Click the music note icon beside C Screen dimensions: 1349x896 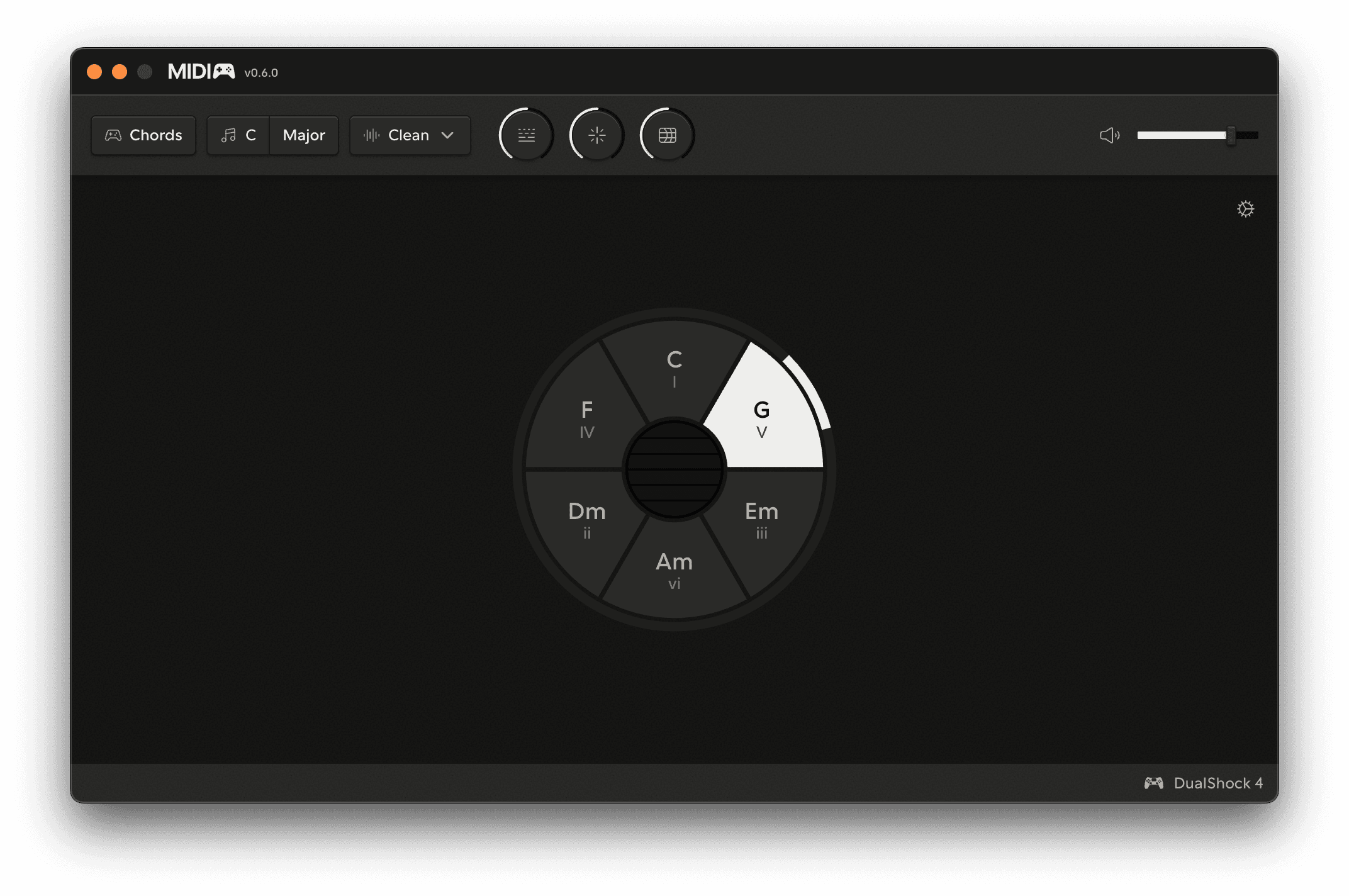pyautogui.click(x=228, y=135)
